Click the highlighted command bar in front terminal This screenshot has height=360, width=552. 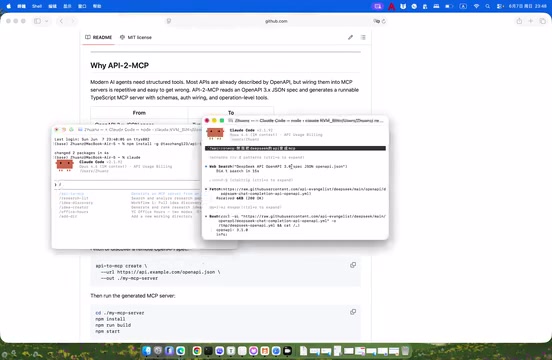[x=295, y=149]
